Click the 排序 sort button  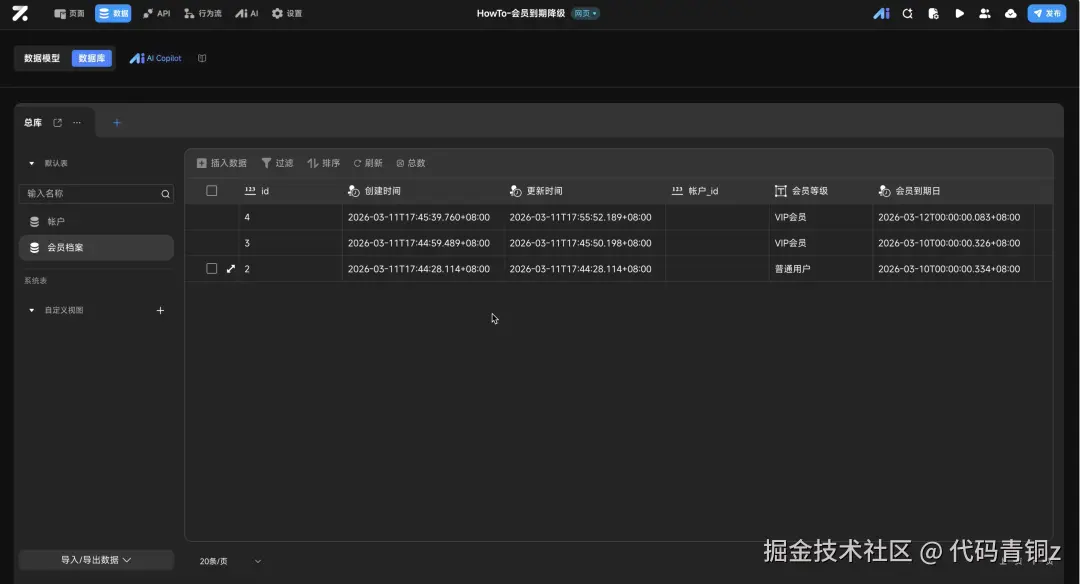(324, 163)
